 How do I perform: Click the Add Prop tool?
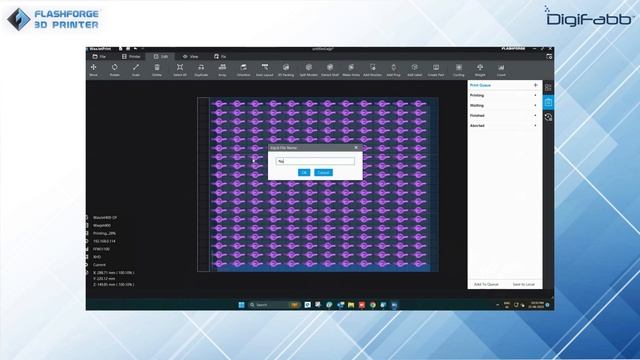coord(393,70)
